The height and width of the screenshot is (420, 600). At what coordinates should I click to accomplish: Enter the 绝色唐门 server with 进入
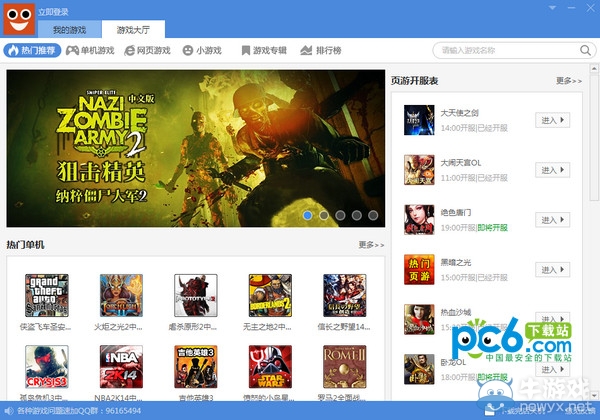(552, 220)
